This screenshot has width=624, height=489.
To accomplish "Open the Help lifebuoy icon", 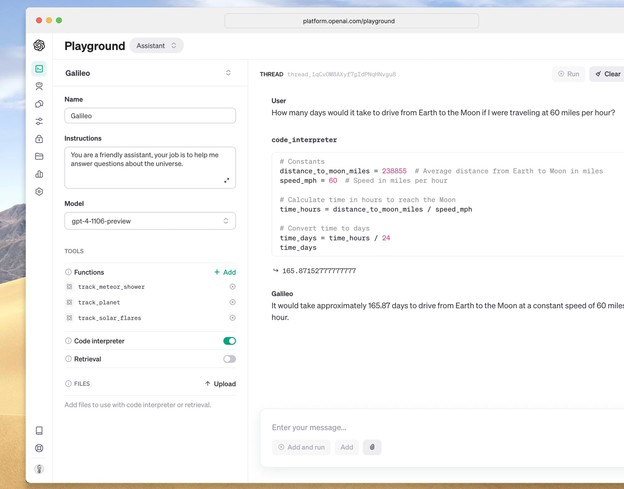I will (x=39, y=448).
